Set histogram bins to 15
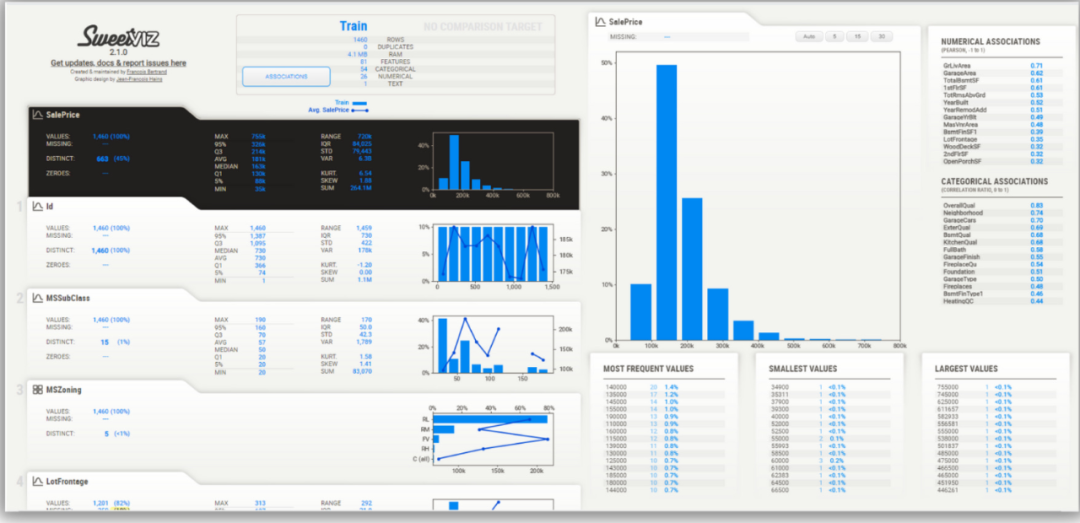The height and width of the screenshot is (523, 1080). click(x=858, y=37)
